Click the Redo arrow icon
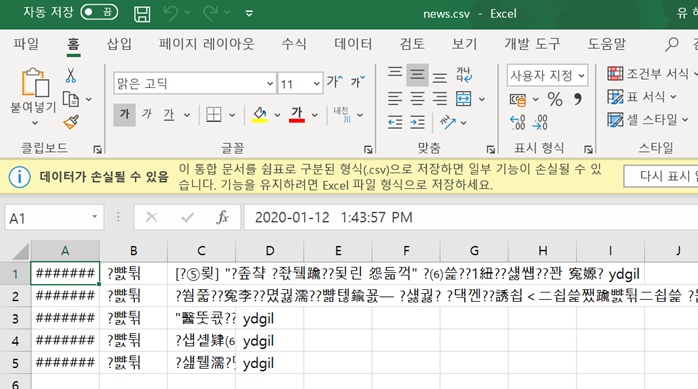 coord(210,13)
